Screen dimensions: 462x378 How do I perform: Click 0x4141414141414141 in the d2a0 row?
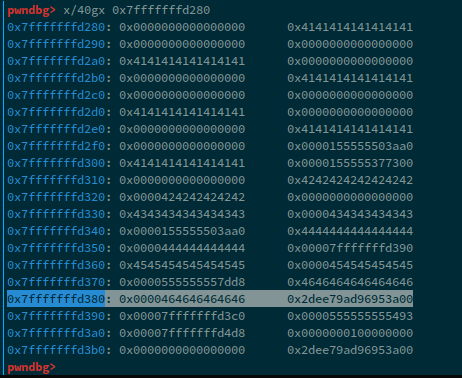[x=182, y=61]
